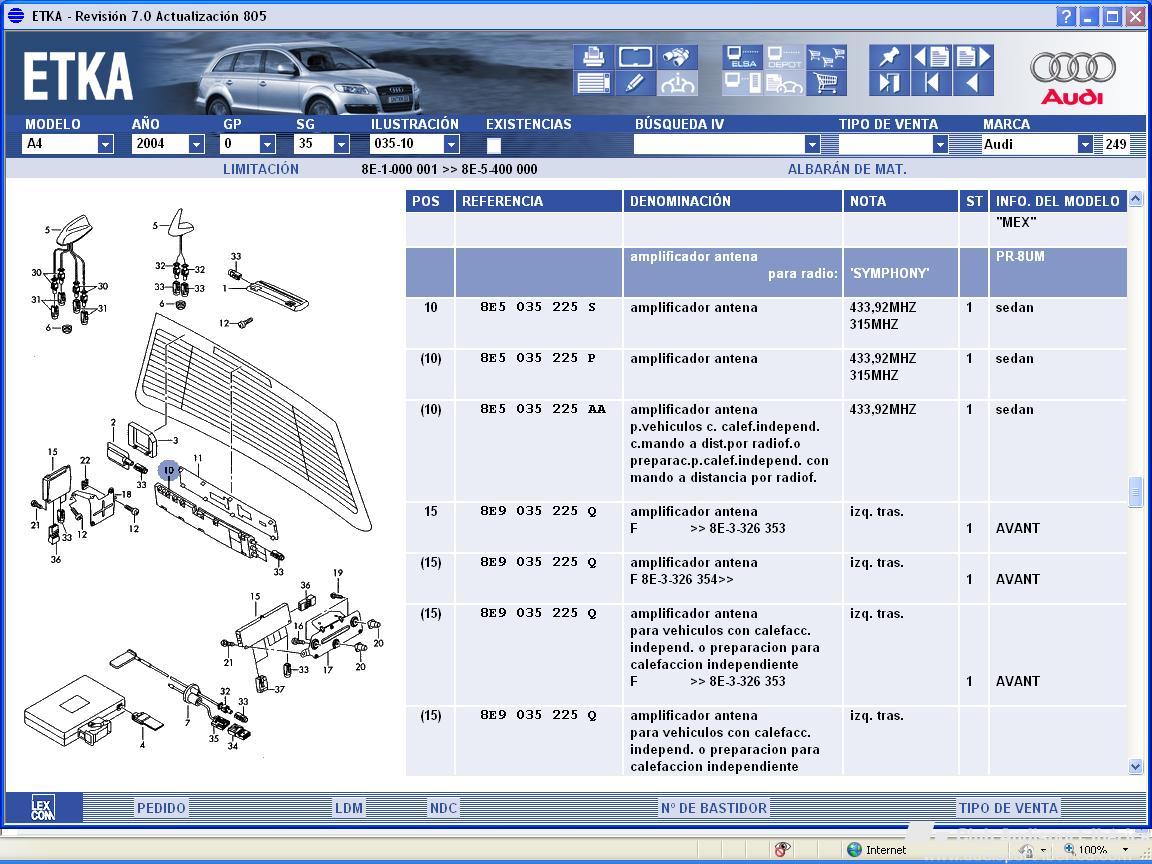Open the zoom level dropdown arrow beside 100%
Screen dimensions: 1152x864
tap(1125, 850)
